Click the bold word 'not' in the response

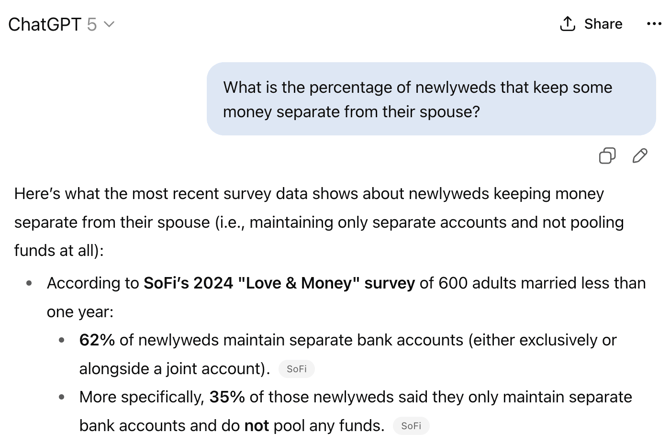(x=256, y=426)
